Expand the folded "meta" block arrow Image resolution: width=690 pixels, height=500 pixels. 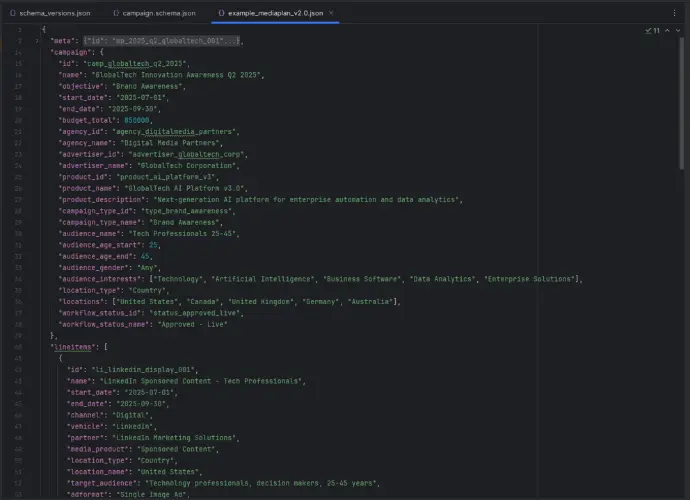coord(37,41)
